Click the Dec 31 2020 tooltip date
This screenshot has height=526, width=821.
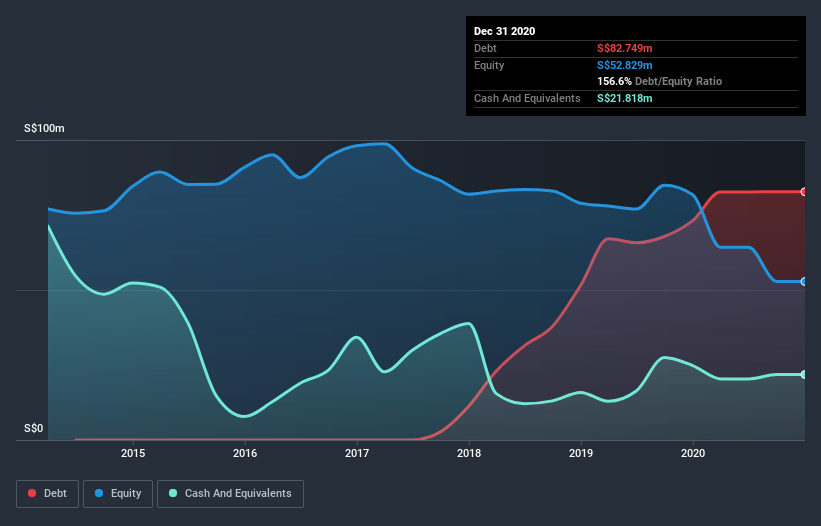pos(505,31)
